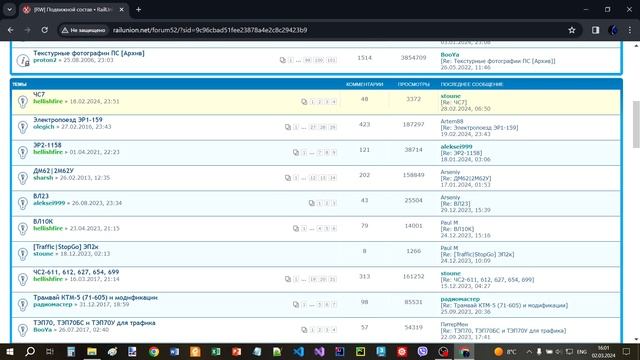Open last poster BooYa in archive row
Screen dimensions: 640x360
(450, 54)
